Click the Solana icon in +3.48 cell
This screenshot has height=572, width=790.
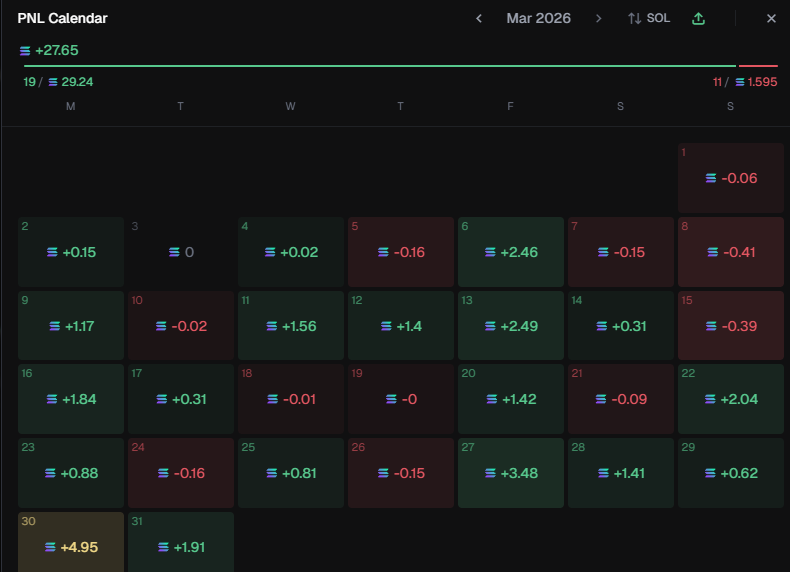pos(490,473)
